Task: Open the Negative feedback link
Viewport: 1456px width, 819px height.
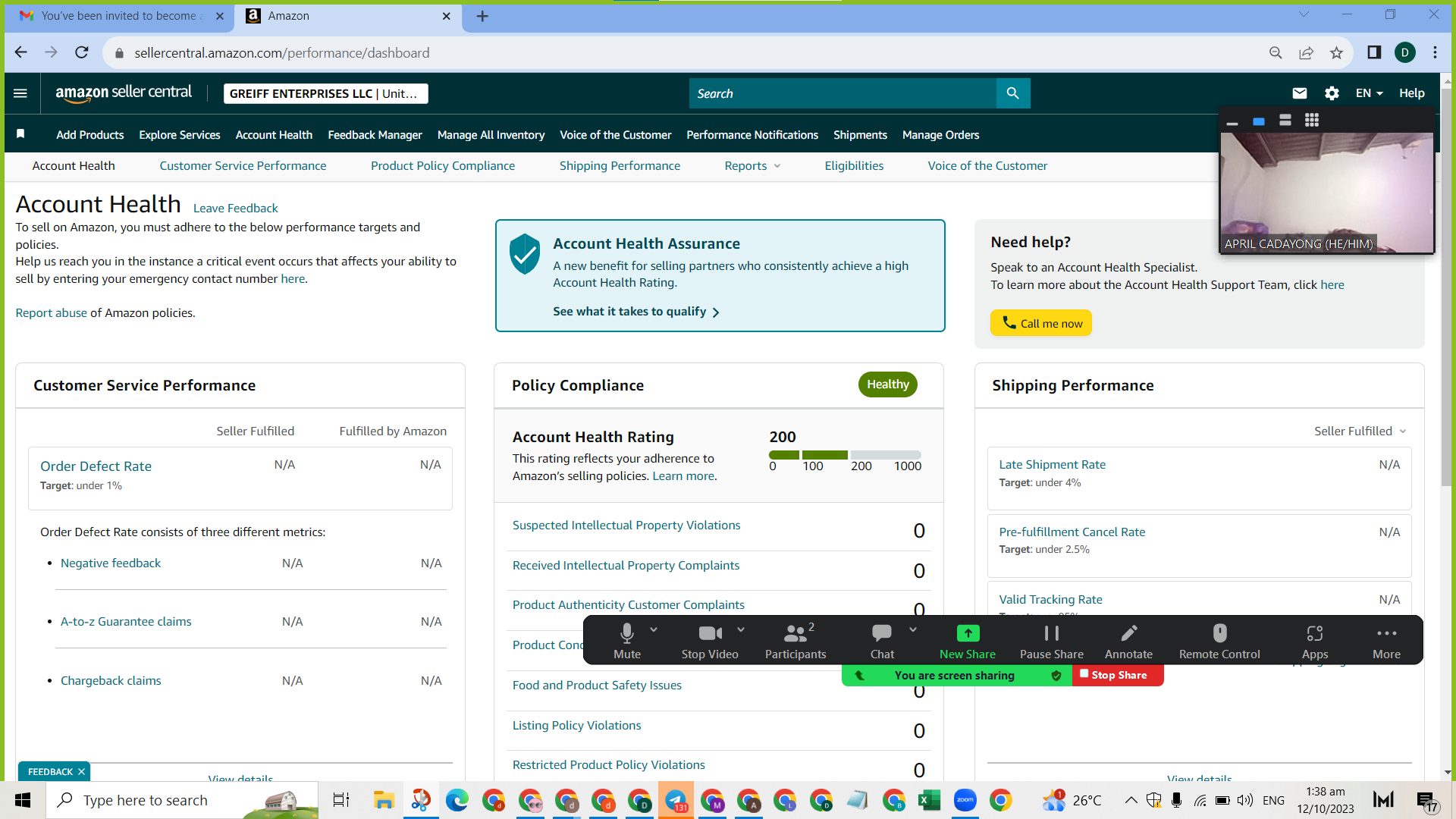Action: (x=111, y=563)
